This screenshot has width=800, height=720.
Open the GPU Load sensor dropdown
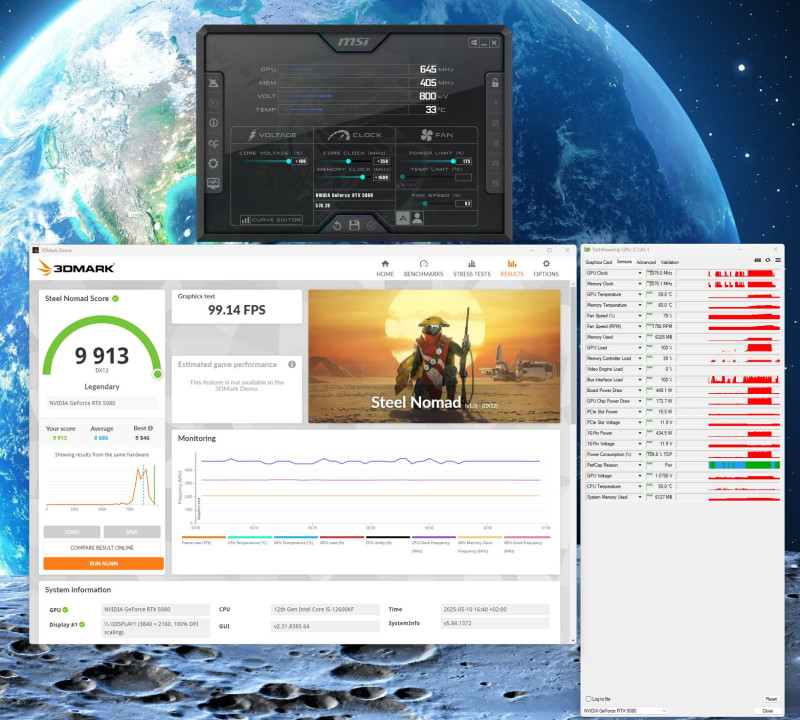(x=640, y=348)
